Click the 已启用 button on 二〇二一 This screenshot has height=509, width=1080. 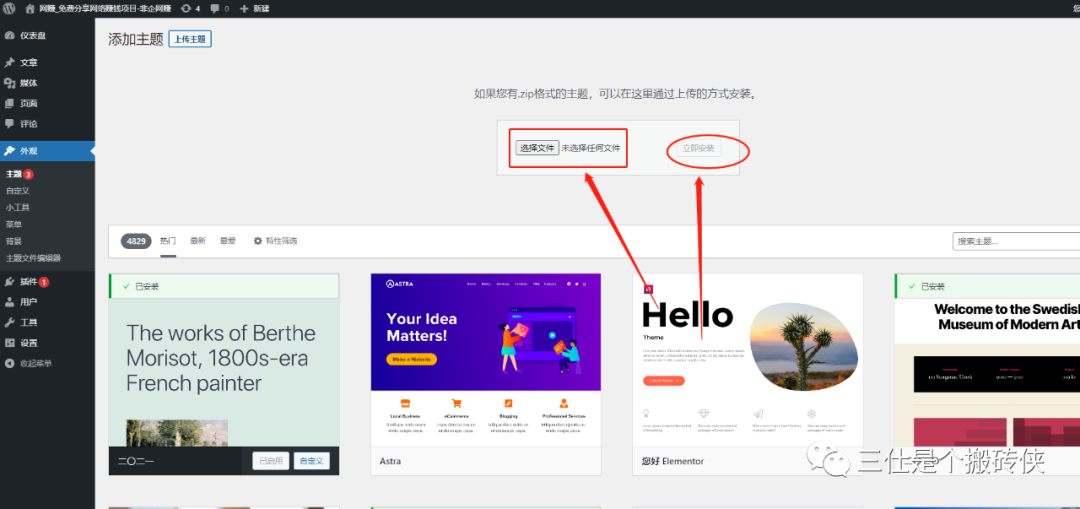pyautogui.click(x=271, y=461)
